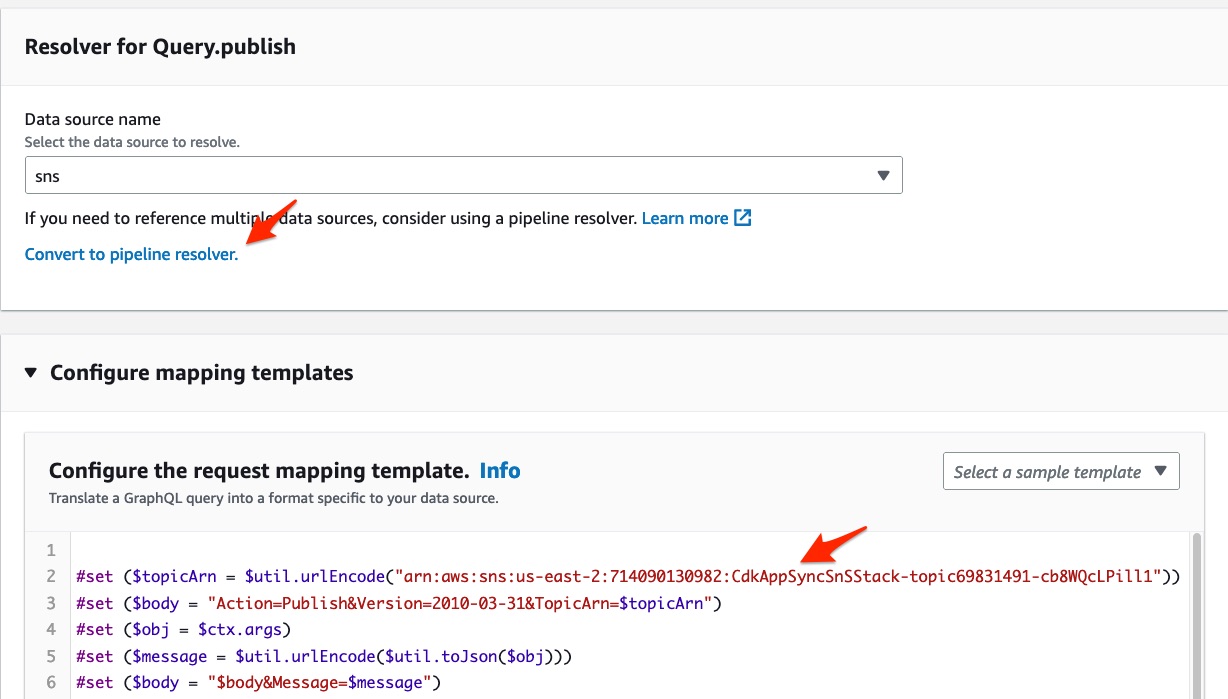Click code line starting '#set ($body = "Action=Publish'
The height and width of the screenshot is (699, 1228).
pyautogui.click(x=398, y=603)
